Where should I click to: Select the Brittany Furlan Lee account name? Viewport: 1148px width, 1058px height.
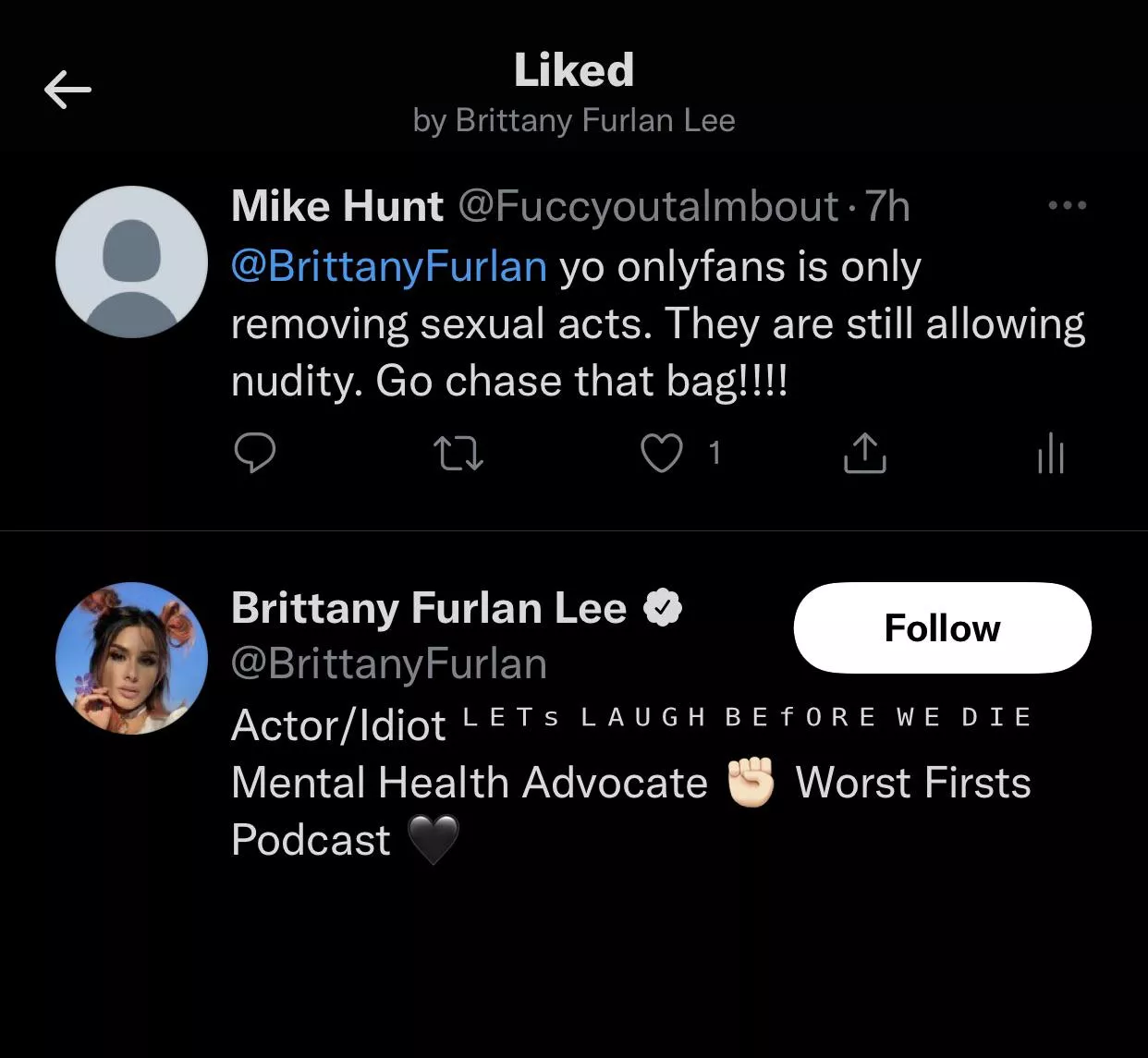coord(428,608)
